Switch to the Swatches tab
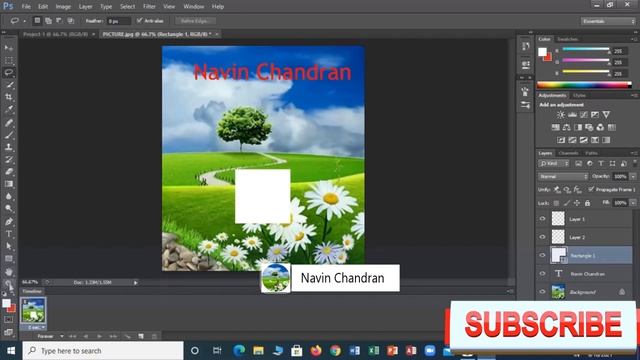Screen dimensions: 640x360 (567, 39)
